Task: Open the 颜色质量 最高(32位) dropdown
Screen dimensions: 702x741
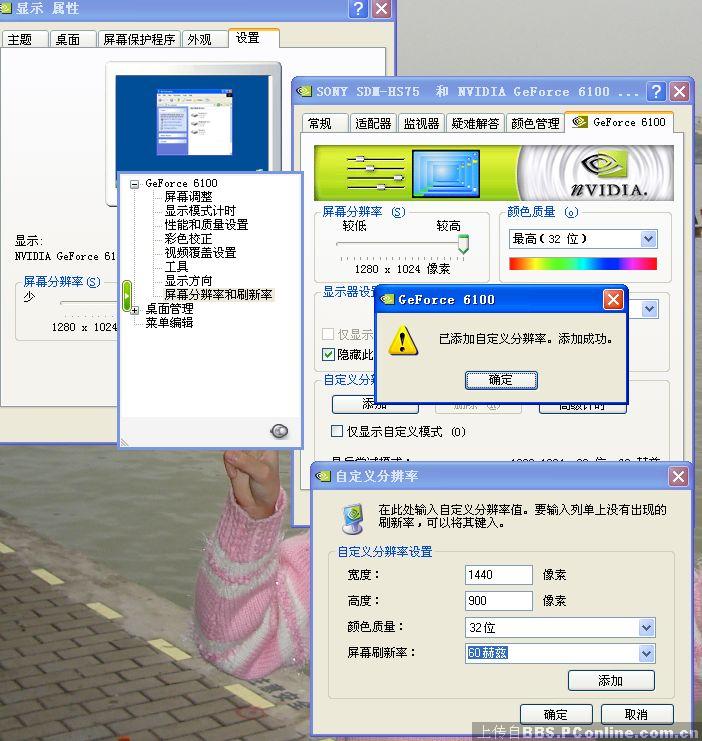Action: pyautogui.click(x=649, y=239)
